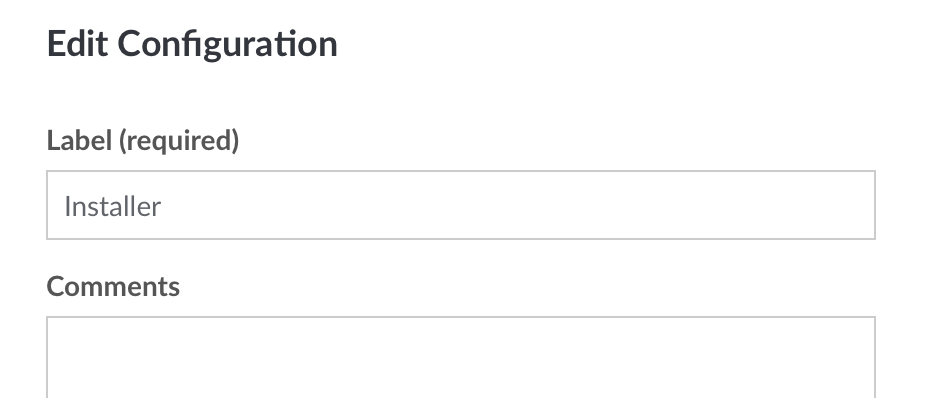Click the word "Edit" in the title
The width and height of the screenshot is (936, 398).
click(x=77, y=44)
